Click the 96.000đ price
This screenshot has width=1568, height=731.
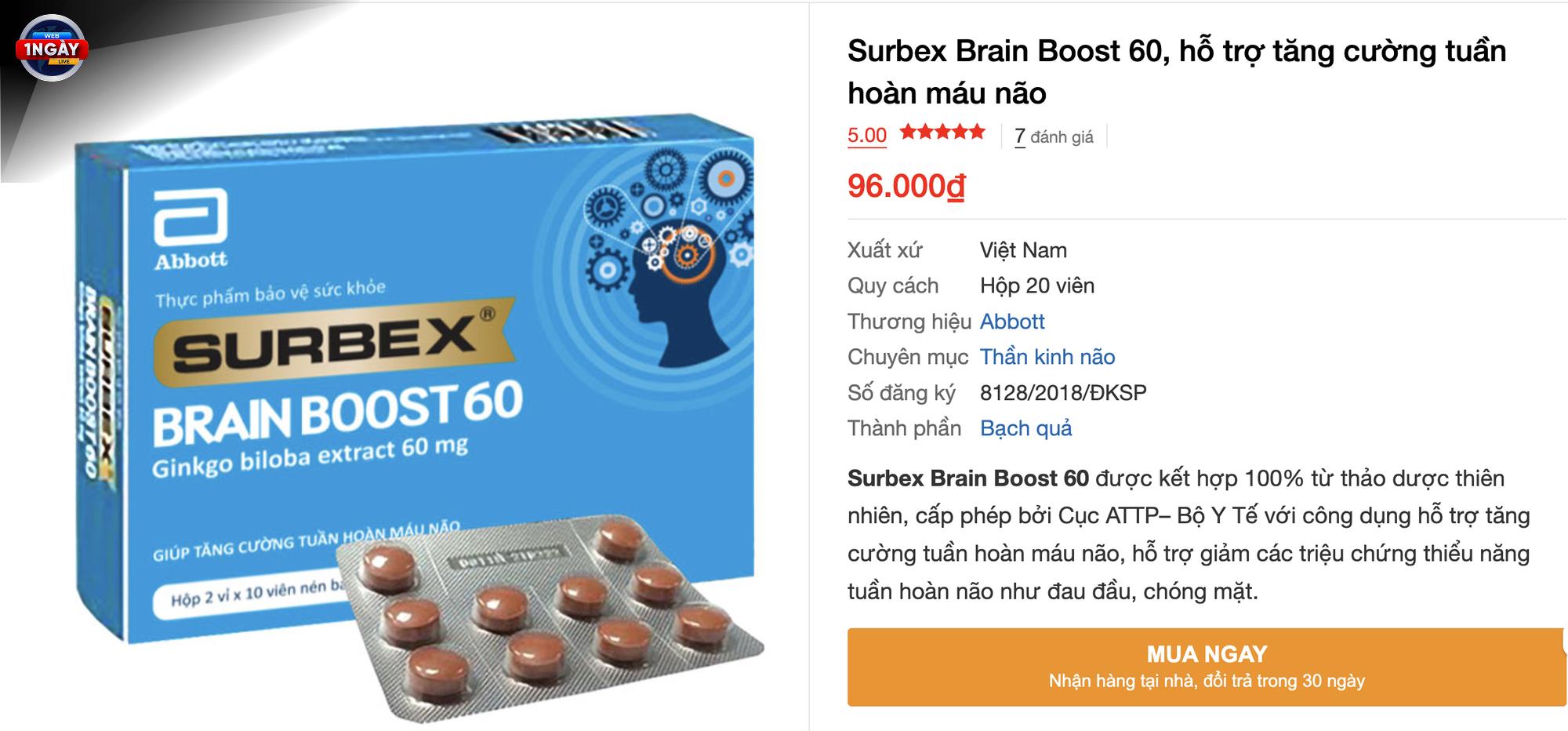[x=906, y=186]
